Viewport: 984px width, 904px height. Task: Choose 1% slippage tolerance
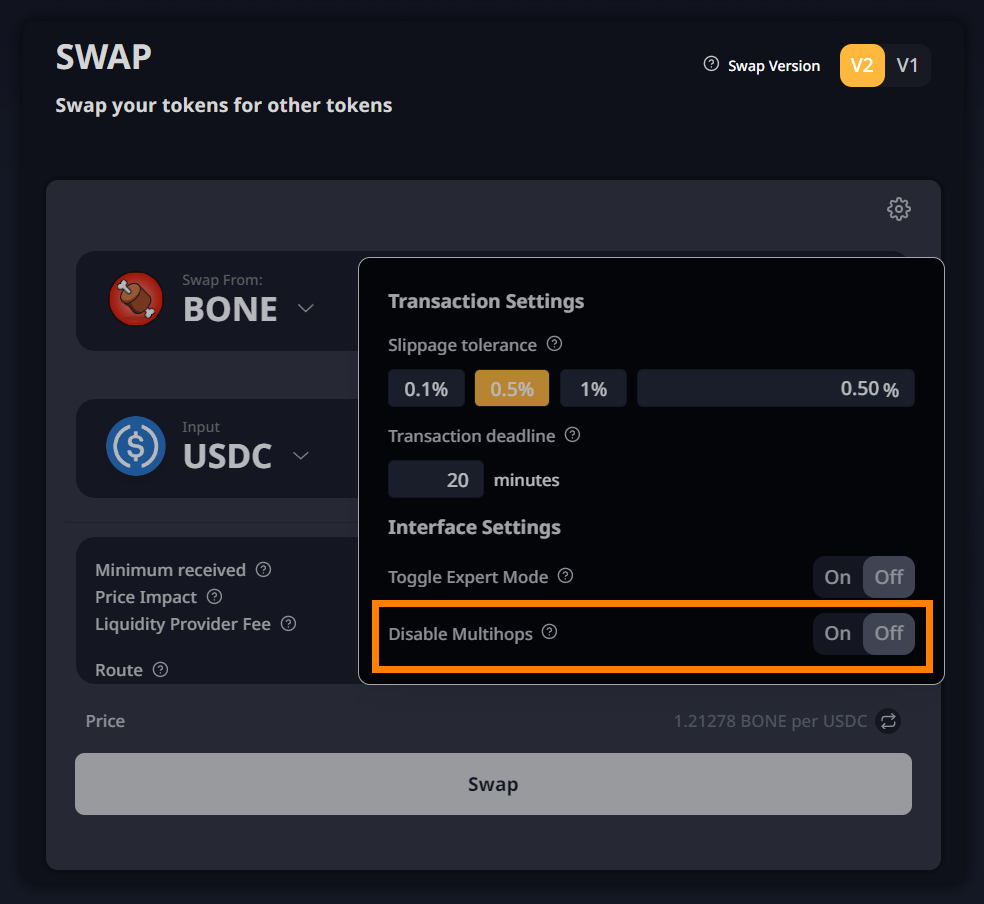[593, 389]
